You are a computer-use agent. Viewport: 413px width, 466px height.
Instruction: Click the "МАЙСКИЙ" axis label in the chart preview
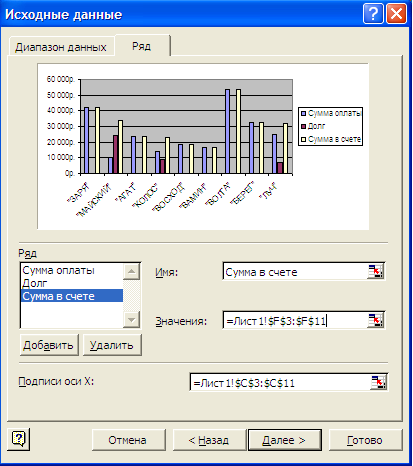click(x=94, y=200)
